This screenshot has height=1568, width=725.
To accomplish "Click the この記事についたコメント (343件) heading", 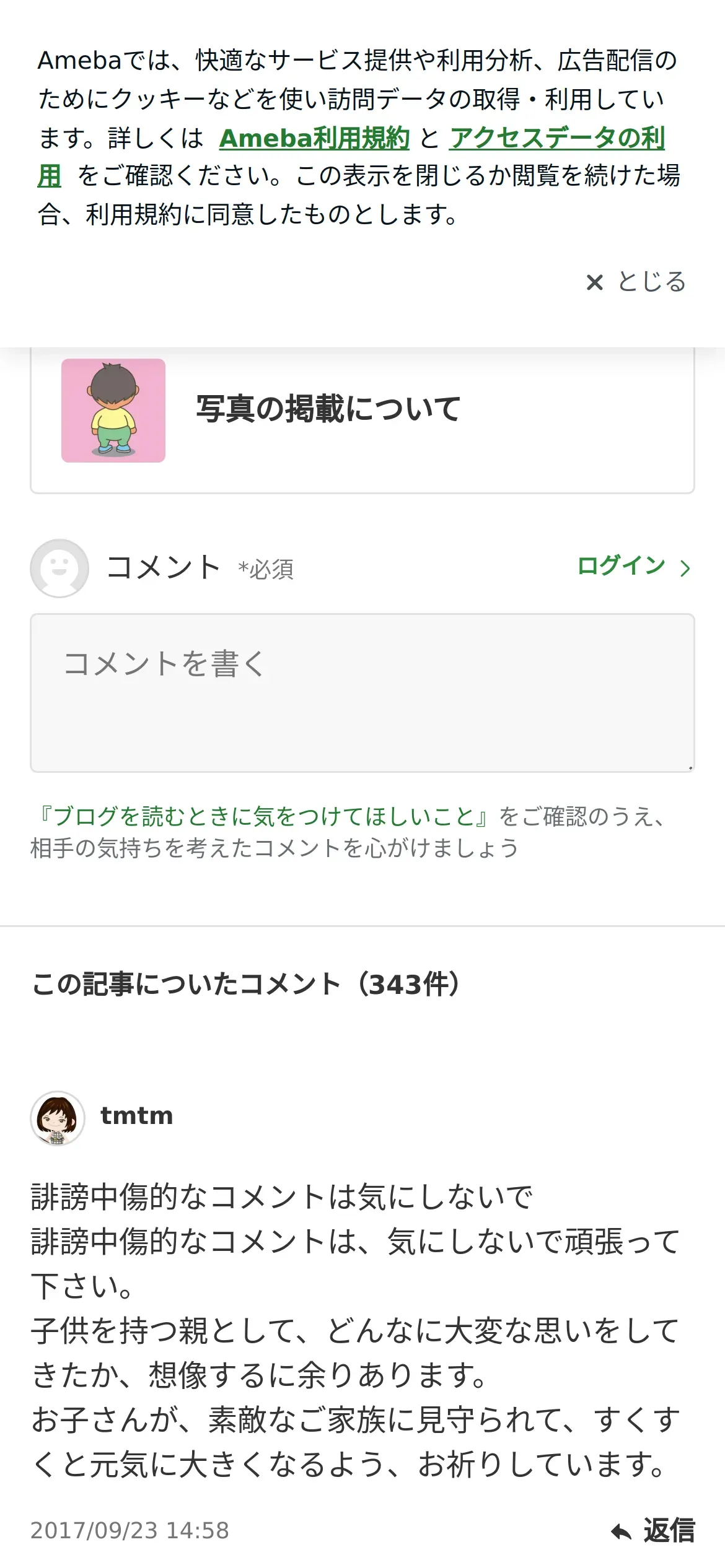I will click(245, 984).
